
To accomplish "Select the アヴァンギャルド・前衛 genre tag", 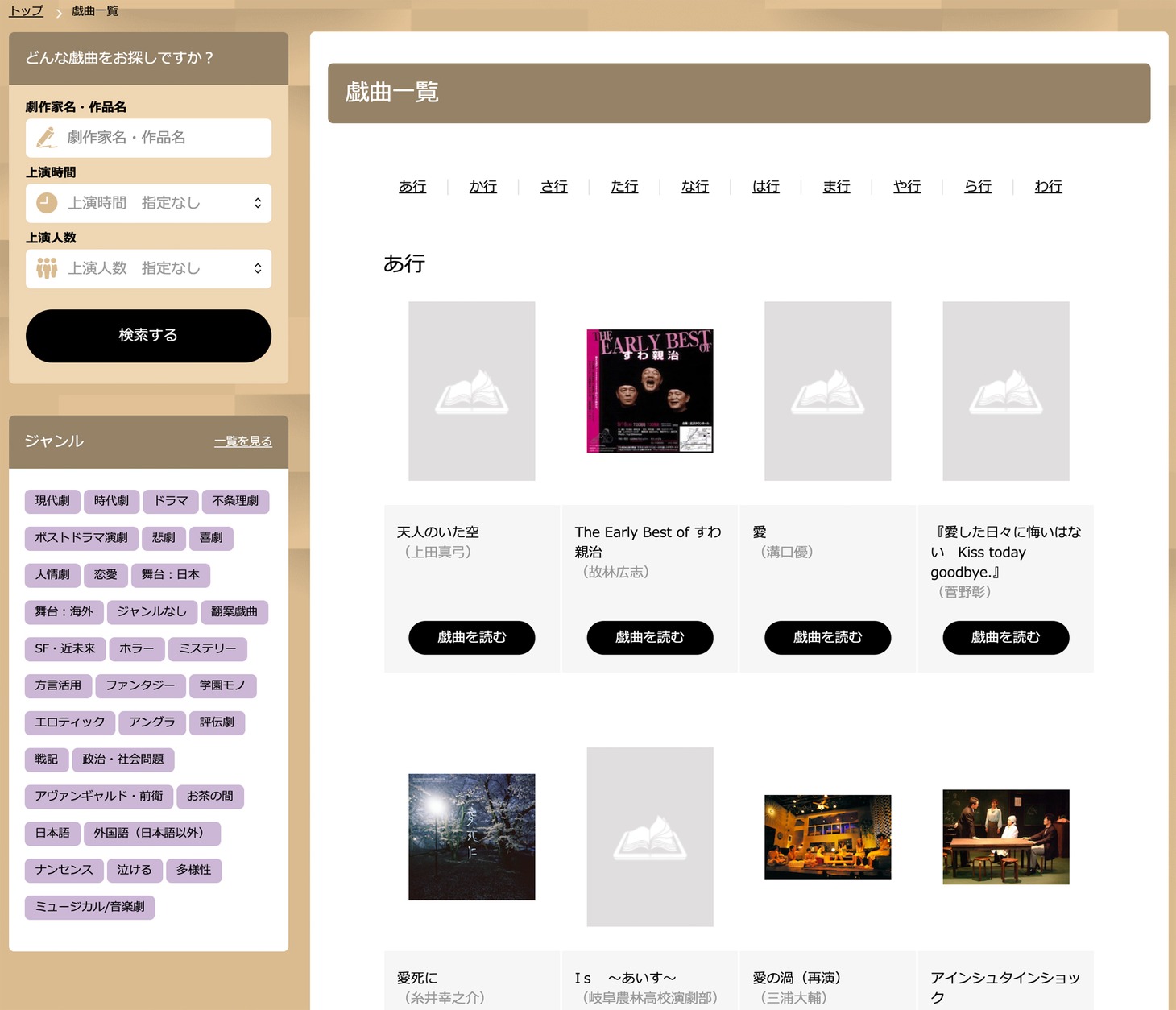I will 99,797.
